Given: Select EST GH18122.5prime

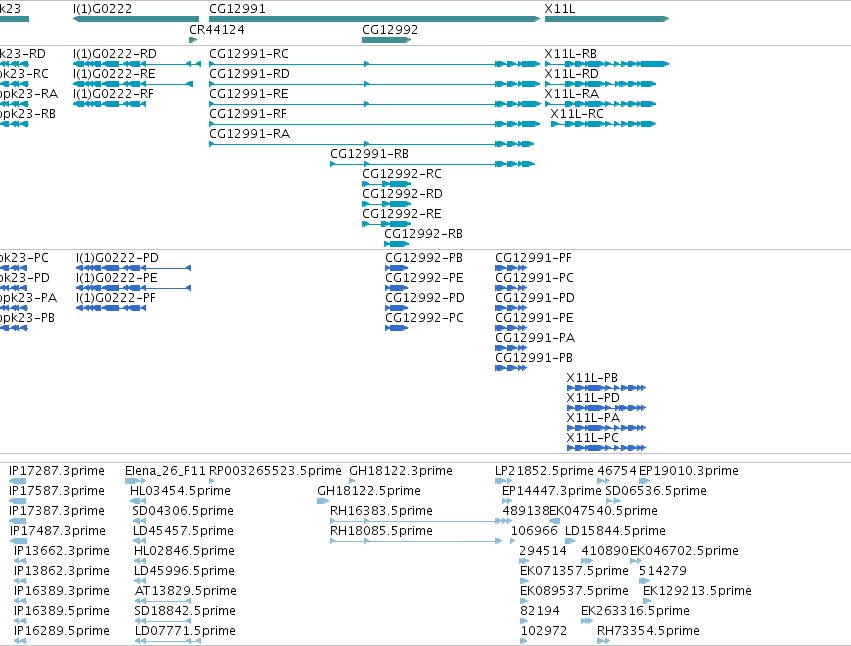Looking at the screenshot, I should tap(323, 501).
